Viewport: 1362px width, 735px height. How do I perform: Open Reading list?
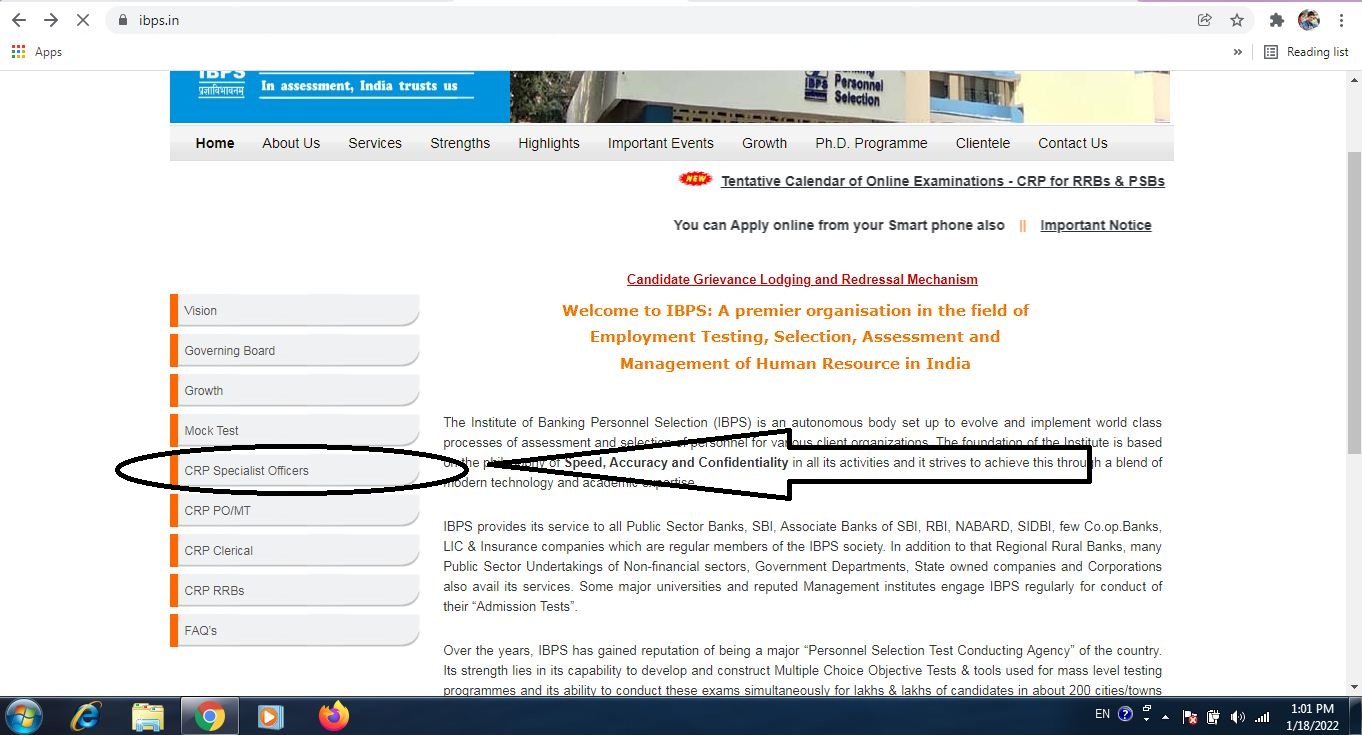pos(1306,52)
